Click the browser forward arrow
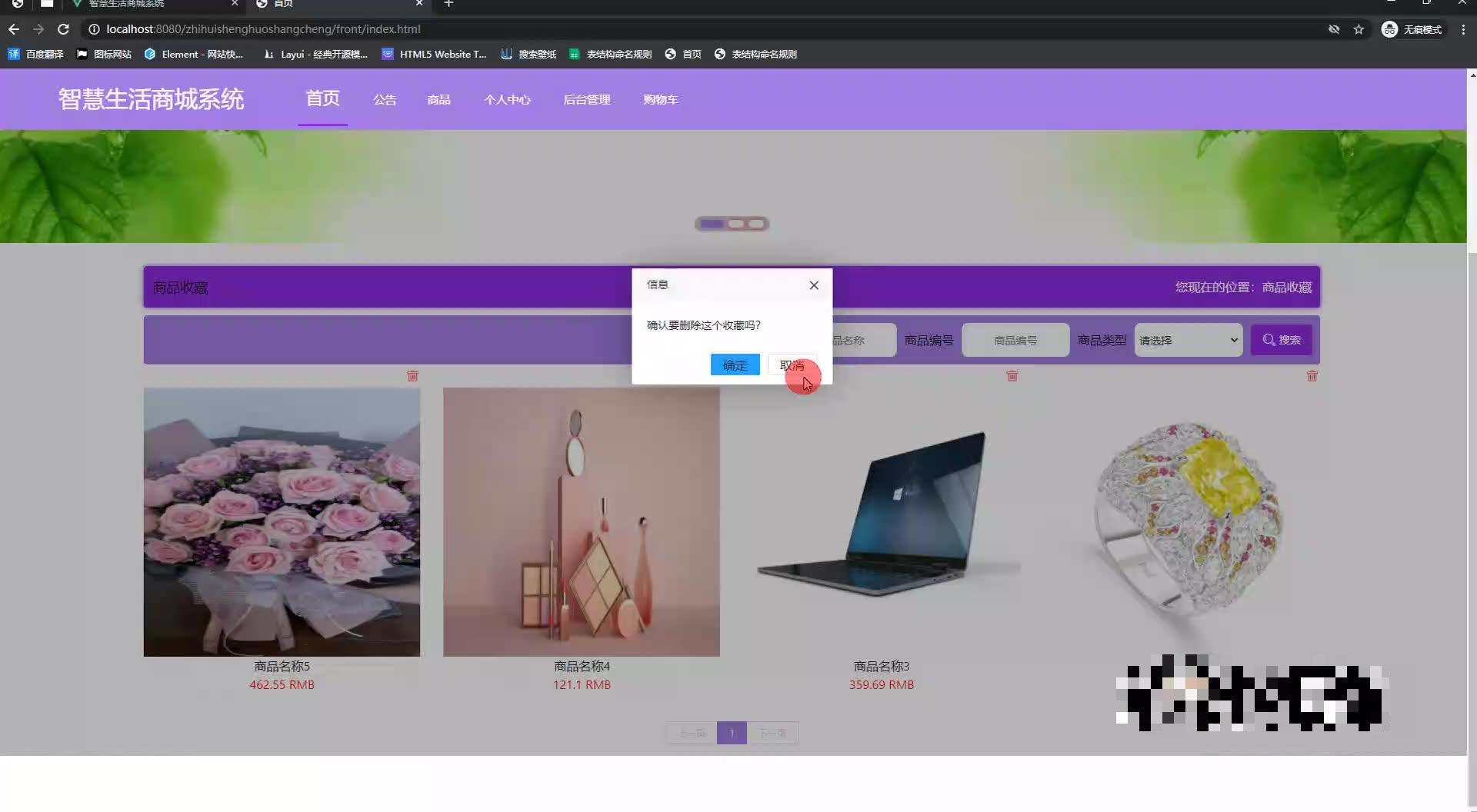1477x812 pixels. (x=38, y=29)
